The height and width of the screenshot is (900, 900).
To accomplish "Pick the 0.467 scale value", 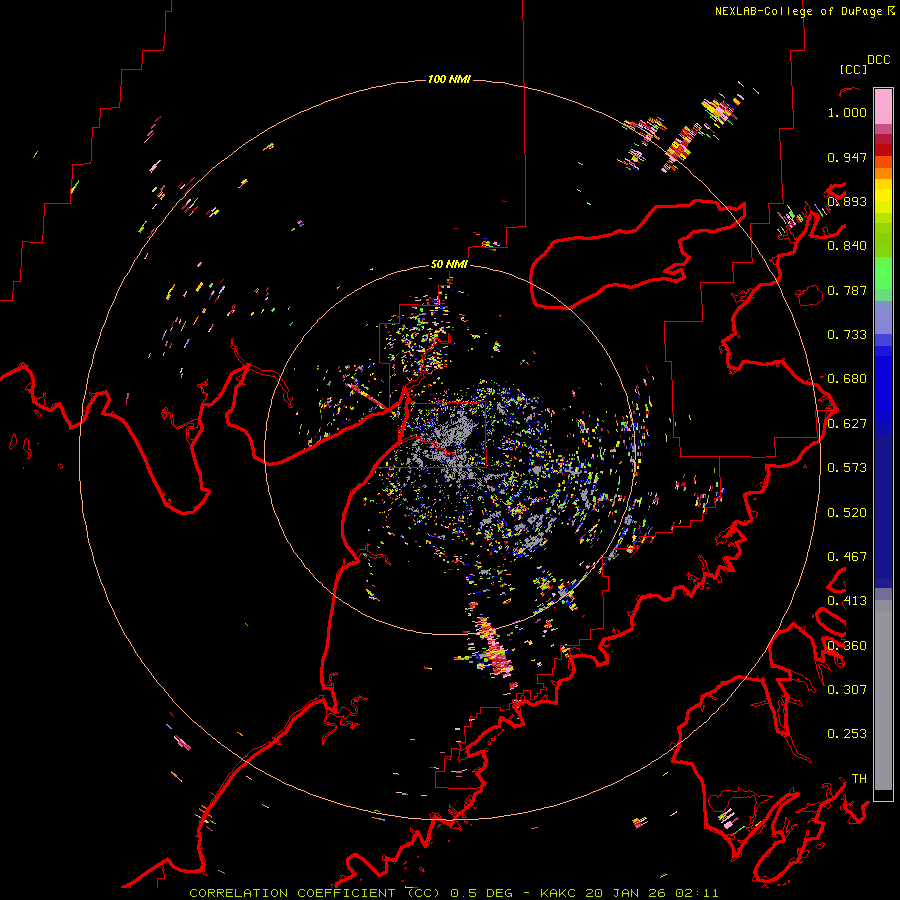I will click(847, 557).
